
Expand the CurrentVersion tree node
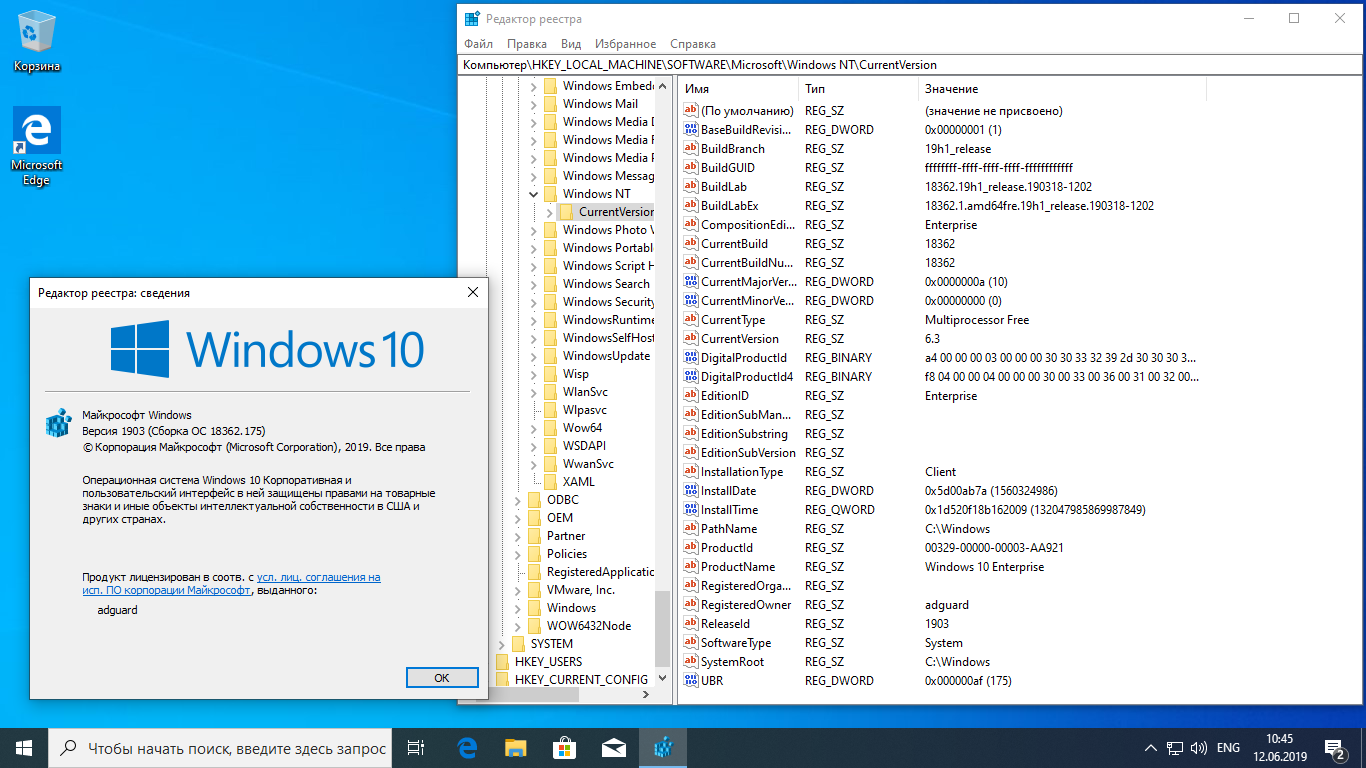[x=549, y=211]
